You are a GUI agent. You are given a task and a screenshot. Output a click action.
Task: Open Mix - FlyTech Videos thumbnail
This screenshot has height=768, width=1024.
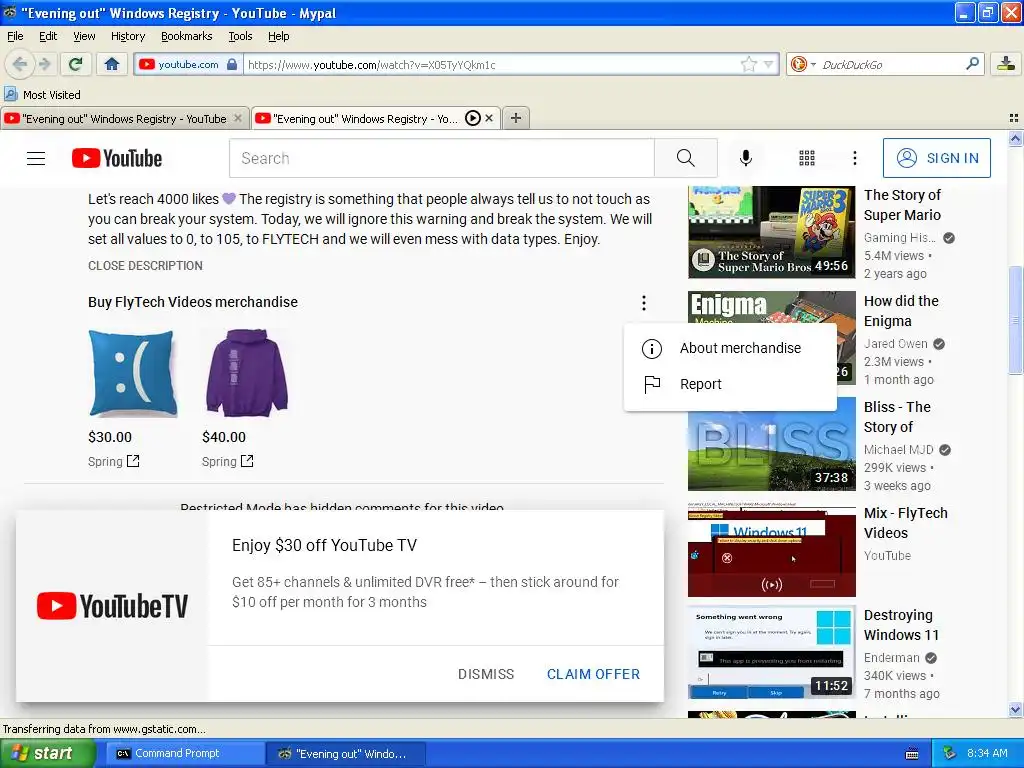(771, 550)
